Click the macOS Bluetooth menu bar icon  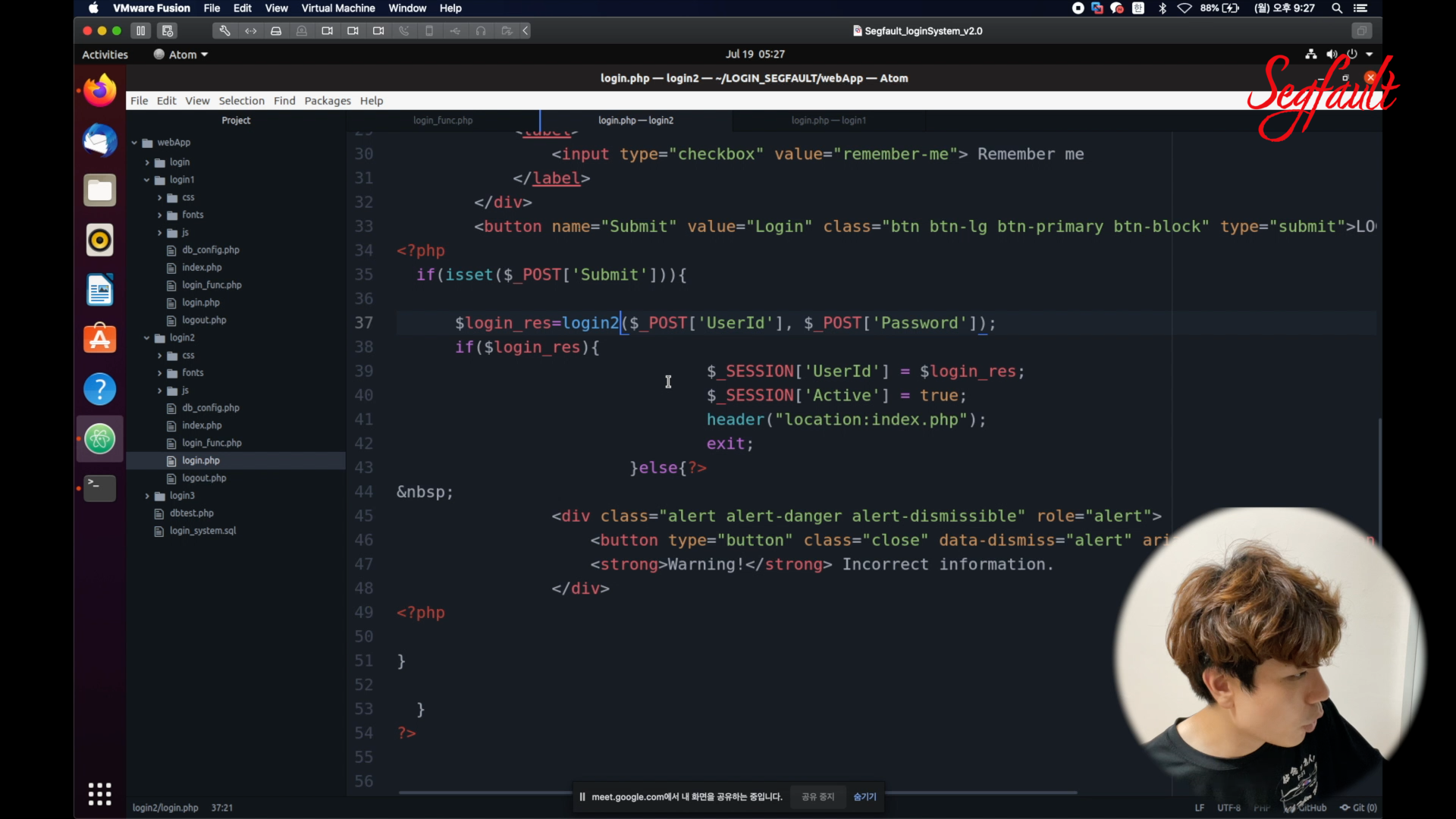1163,8
